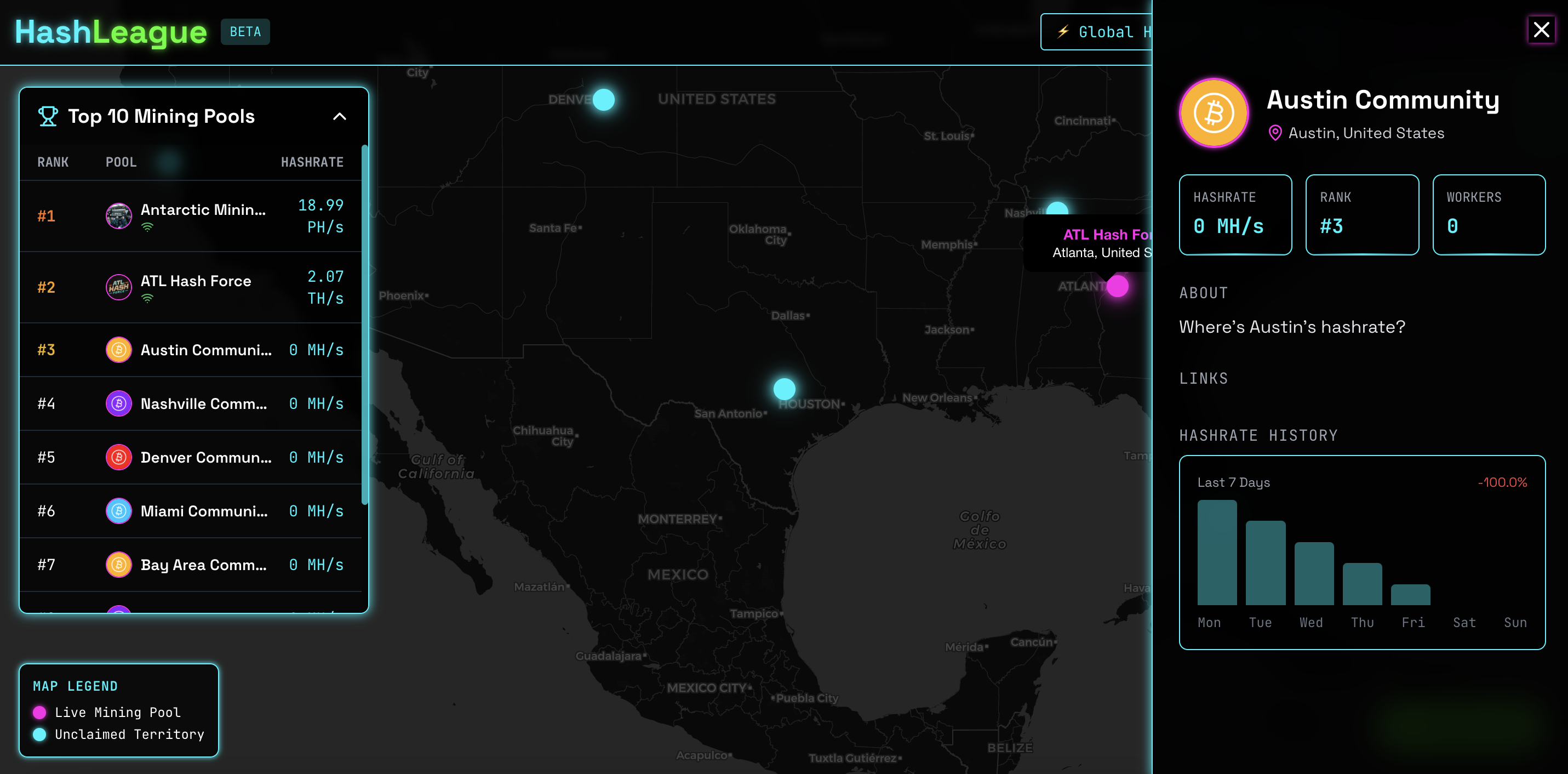This screenshot has height=774, width=1568.
Task: Click the ATL Hash Force logo icon
Action: (119, 287)
